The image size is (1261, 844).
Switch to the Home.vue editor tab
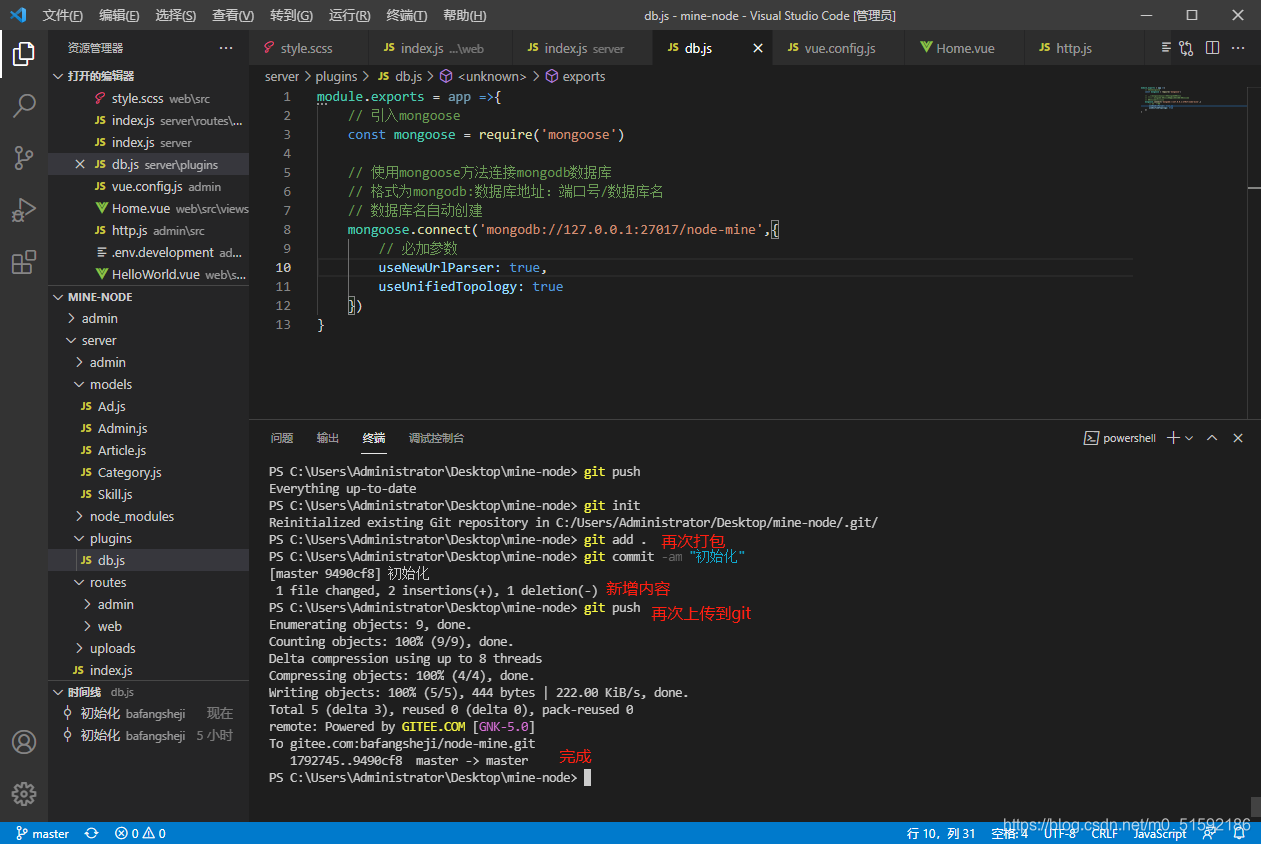tap(963, 48)
